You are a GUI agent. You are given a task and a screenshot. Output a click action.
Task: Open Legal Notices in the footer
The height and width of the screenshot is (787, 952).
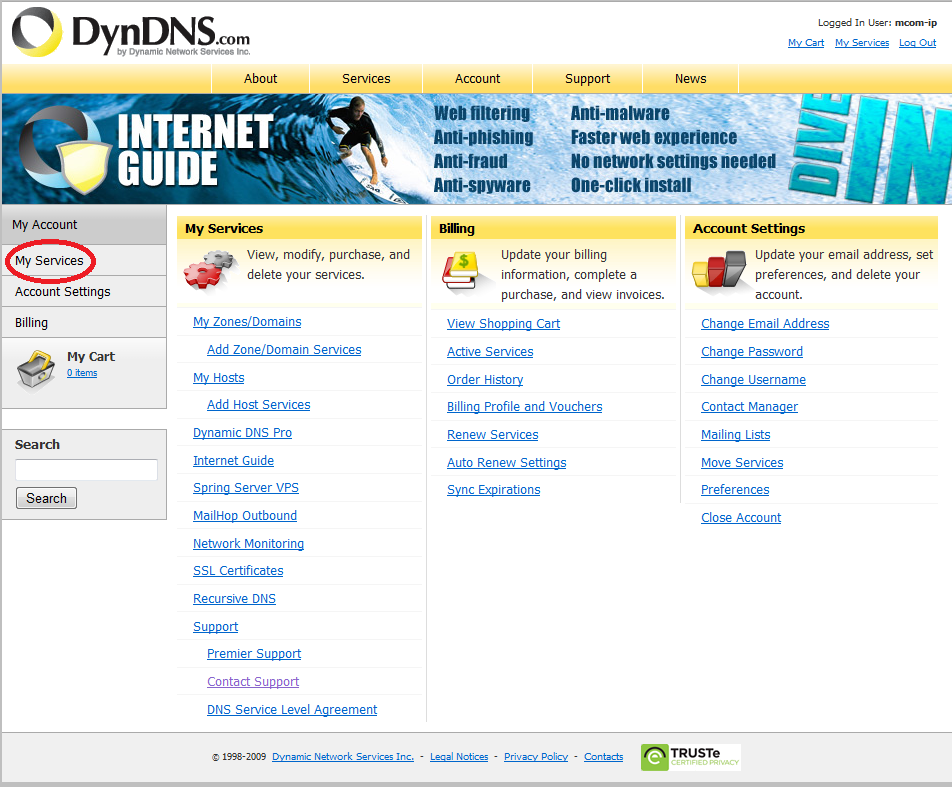(459, 757)
